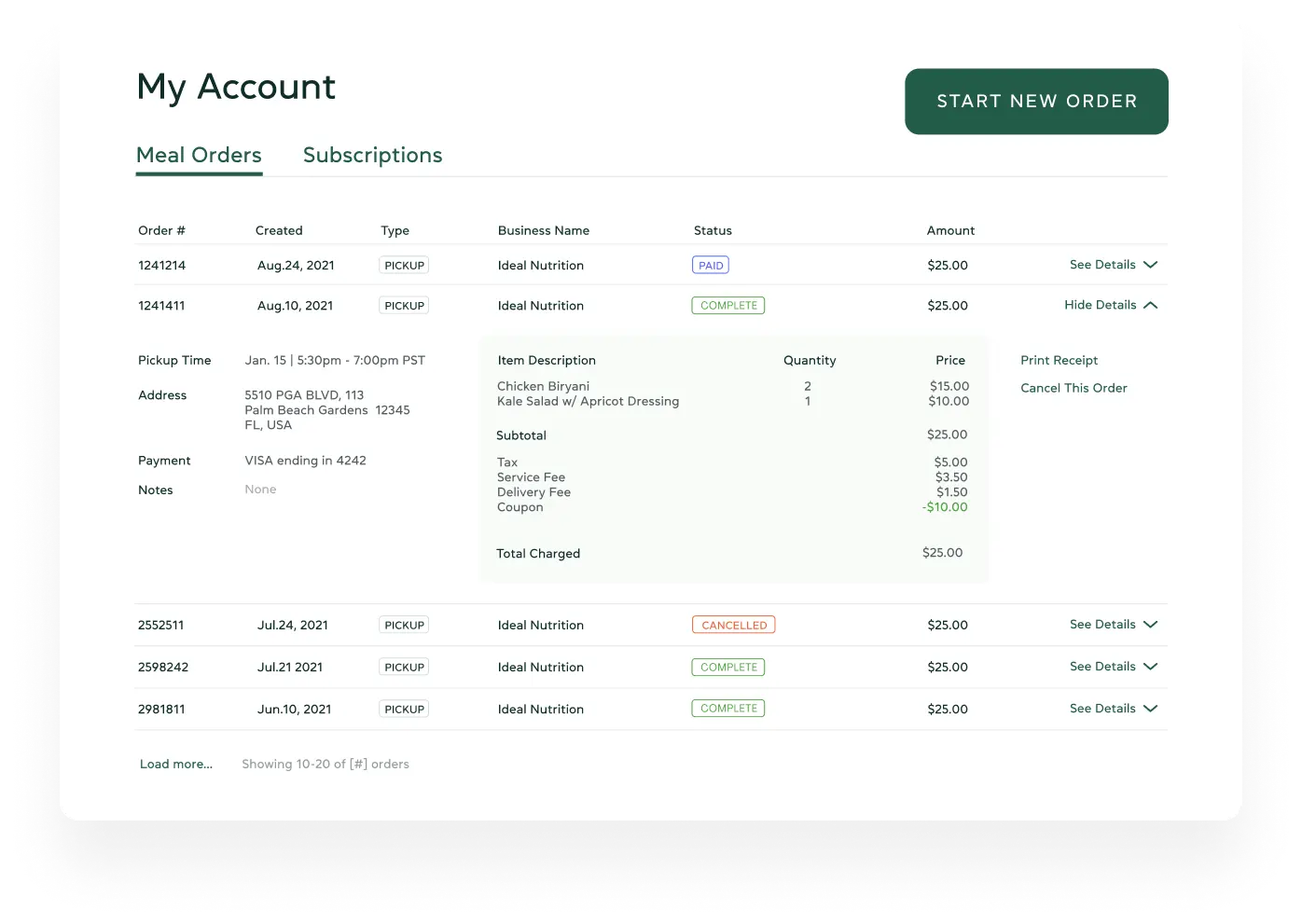
Task: Open Print Receipt for order 1241411
Action: pyautogui.click(x=1060, y=360)
